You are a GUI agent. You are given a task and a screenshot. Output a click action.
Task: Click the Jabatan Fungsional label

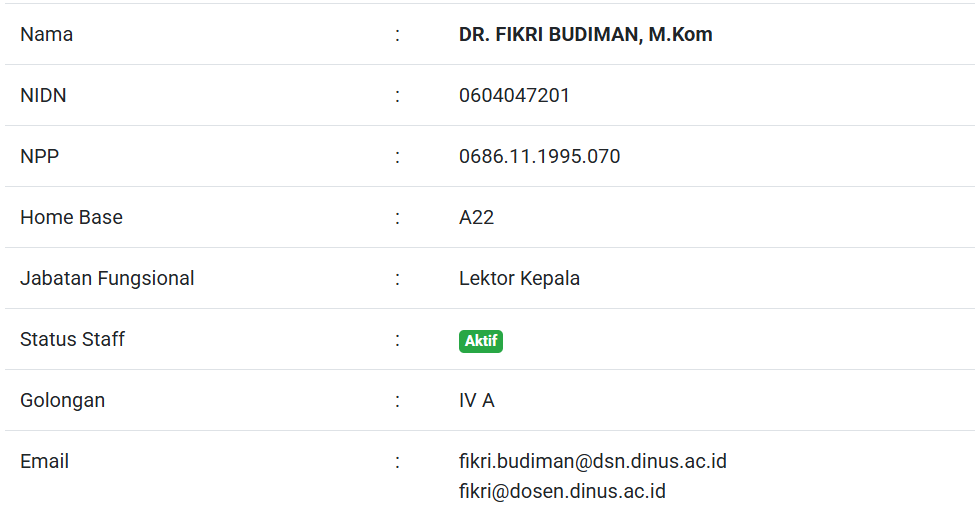coord(107,278)
